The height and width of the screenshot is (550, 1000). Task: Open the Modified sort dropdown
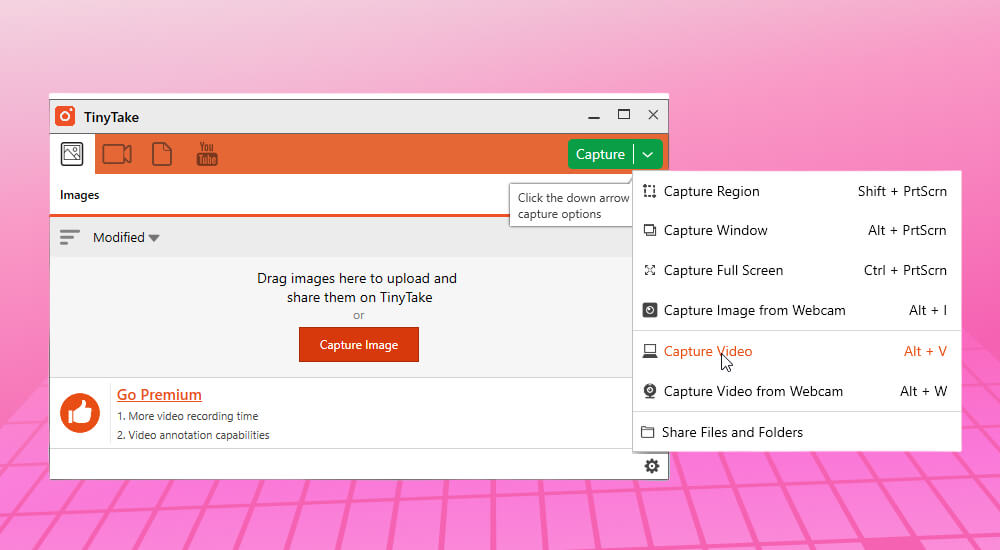click(x=126, y=237)
